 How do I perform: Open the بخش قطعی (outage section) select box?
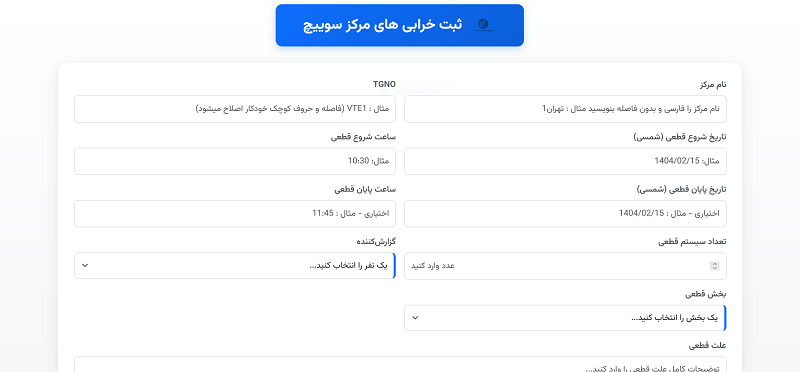[565, 318]
